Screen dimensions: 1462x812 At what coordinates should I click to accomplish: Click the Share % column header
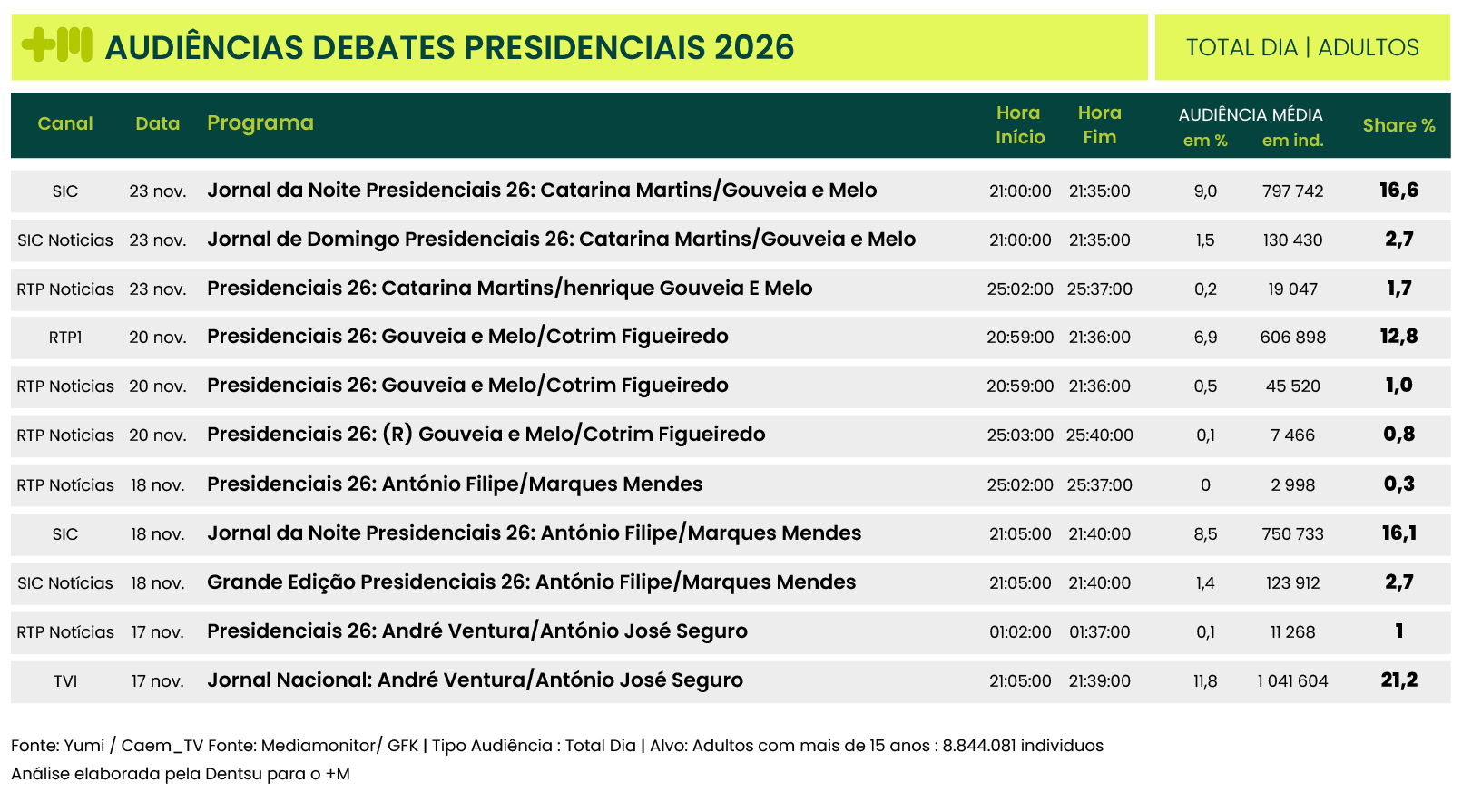click(x=1398, y=125)
